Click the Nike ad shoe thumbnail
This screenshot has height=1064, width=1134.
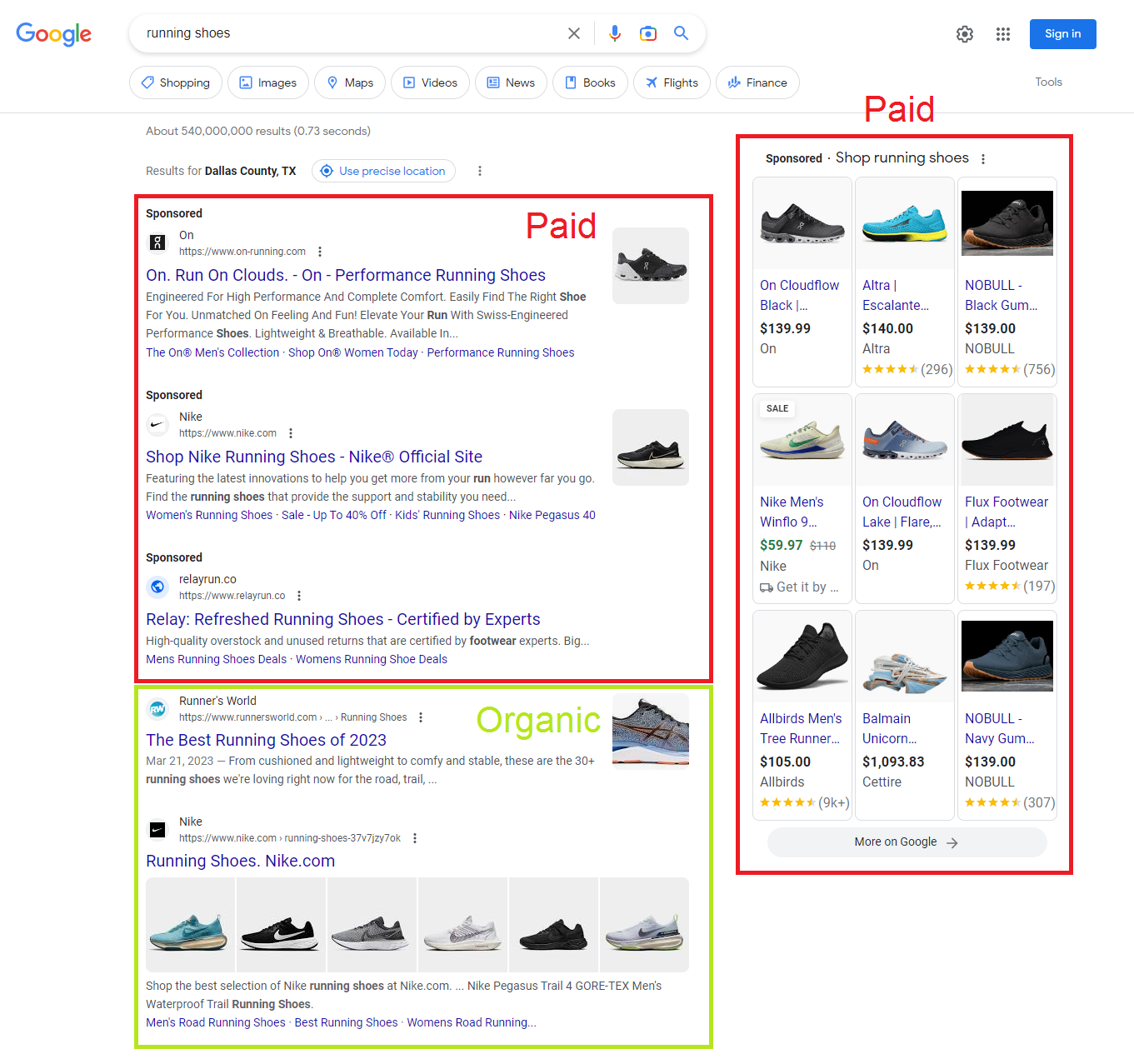point(651,447)
